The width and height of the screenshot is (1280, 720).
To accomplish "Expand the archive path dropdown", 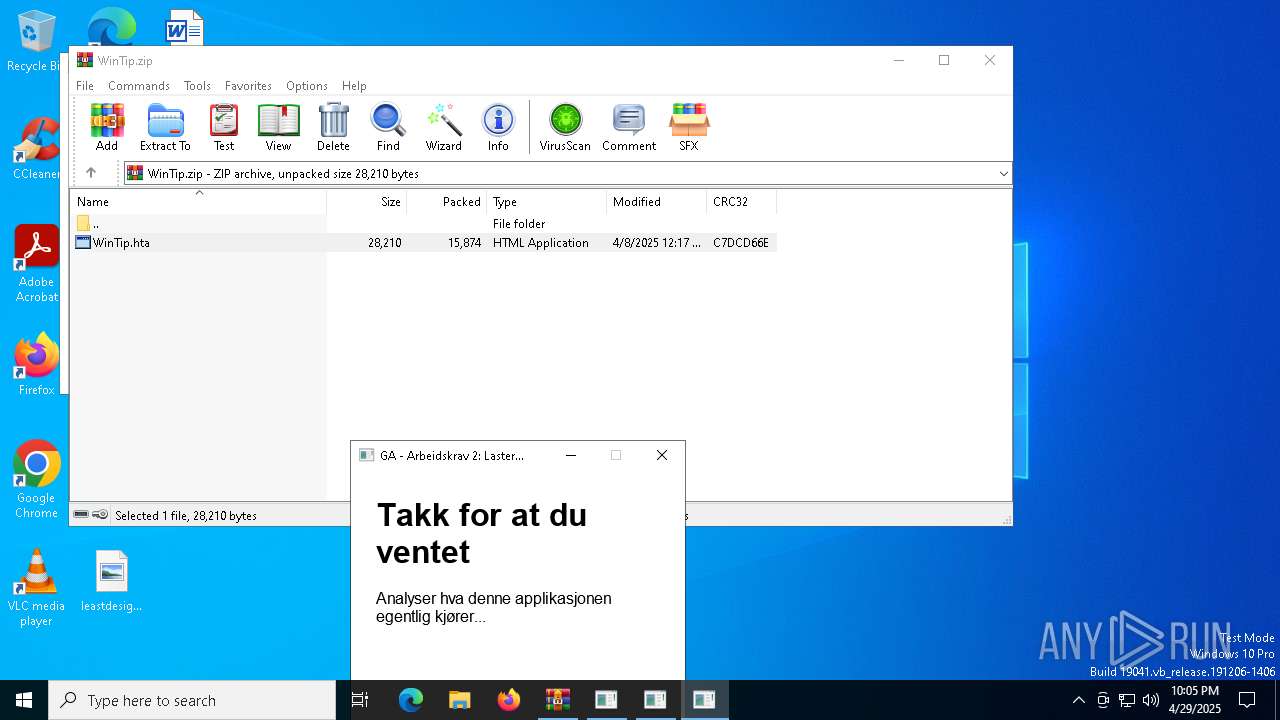I will click(x=1003, y=174).
